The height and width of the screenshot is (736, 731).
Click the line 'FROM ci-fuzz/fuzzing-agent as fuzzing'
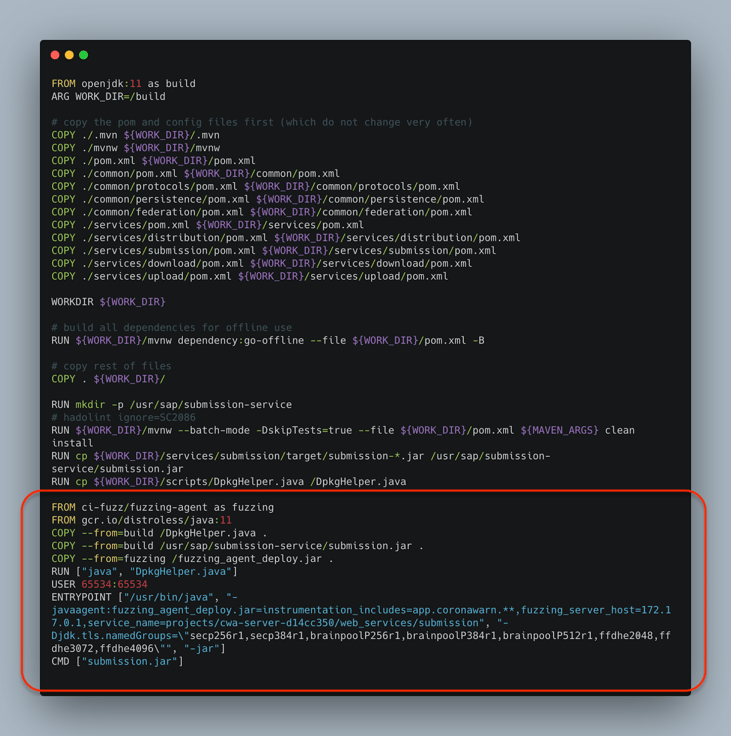tap(162, 507)
